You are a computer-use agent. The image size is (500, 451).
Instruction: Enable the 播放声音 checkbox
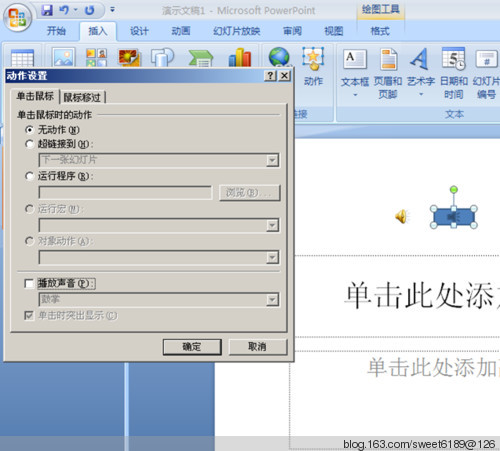[29, 284]
